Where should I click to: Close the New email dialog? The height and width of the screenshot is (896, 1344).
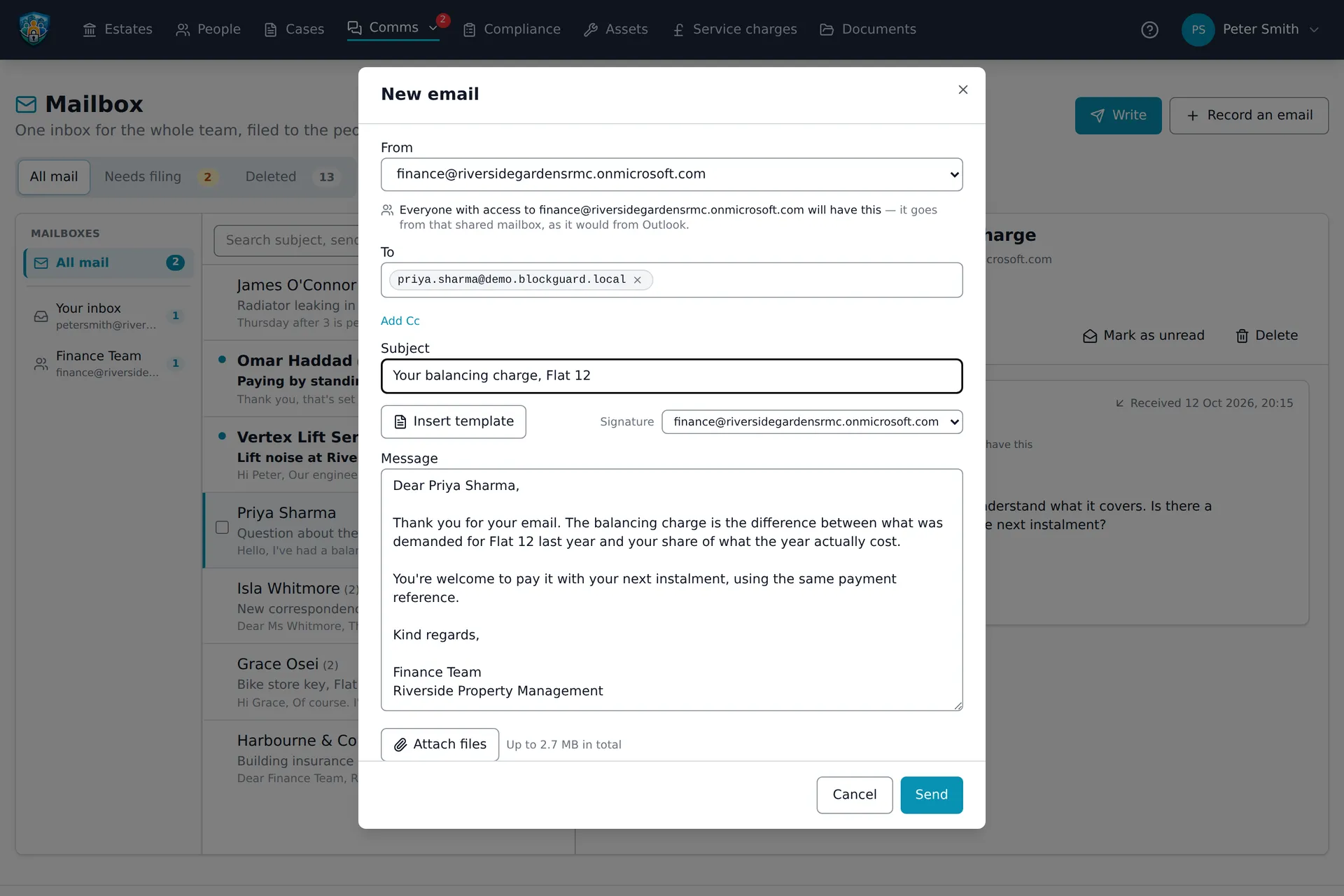click(x=962, y=90)
